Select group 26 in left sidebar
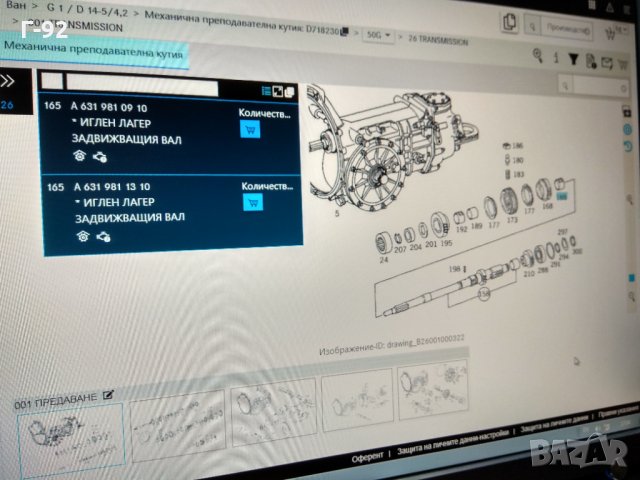Screen dimensions: 640x480 coord(7,104)
